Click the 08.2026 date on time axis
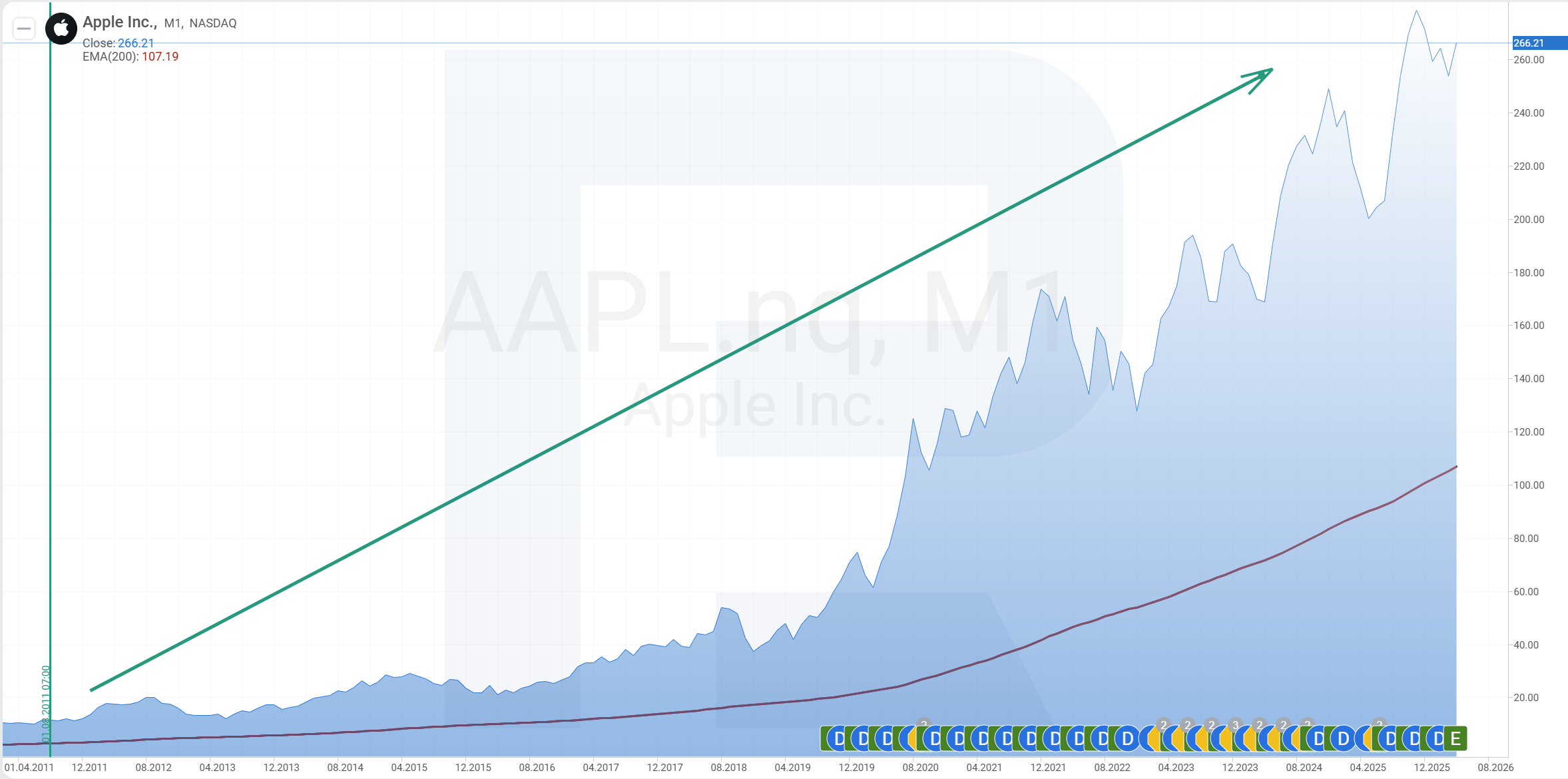Image resolution: width=1568 pixels, height=779 pixels. coord(1495,767)
